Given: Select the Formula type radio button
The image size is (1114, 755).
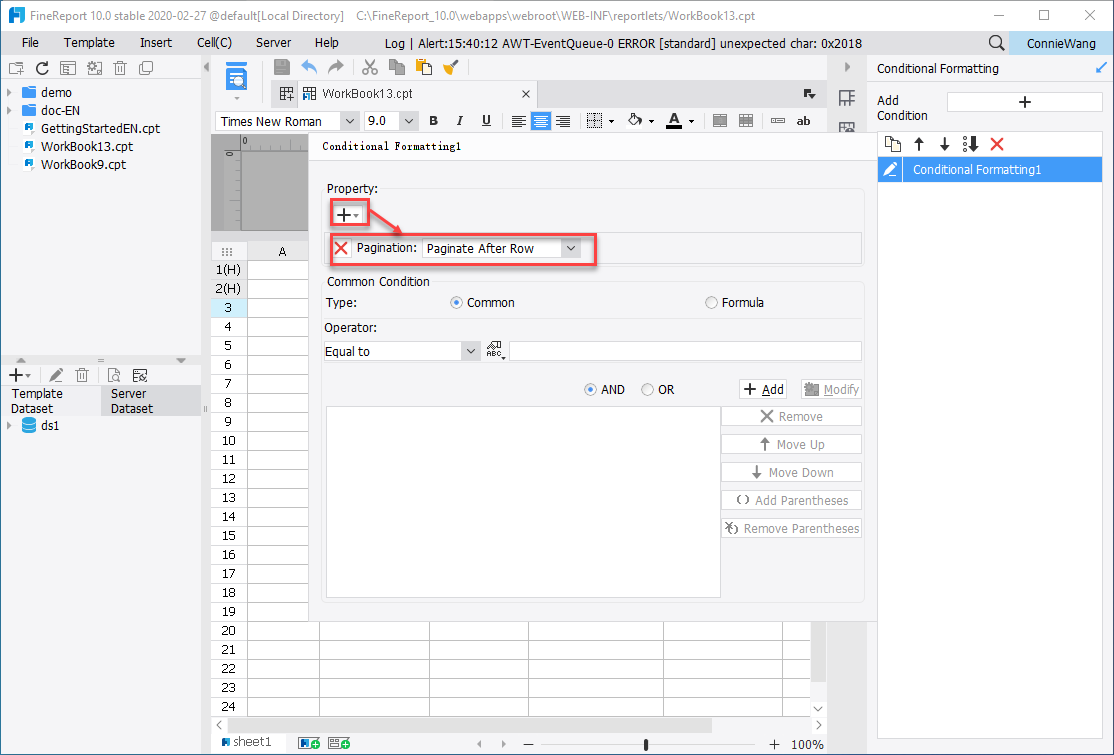Looking at the screenshot, I should tap(711, 302).
